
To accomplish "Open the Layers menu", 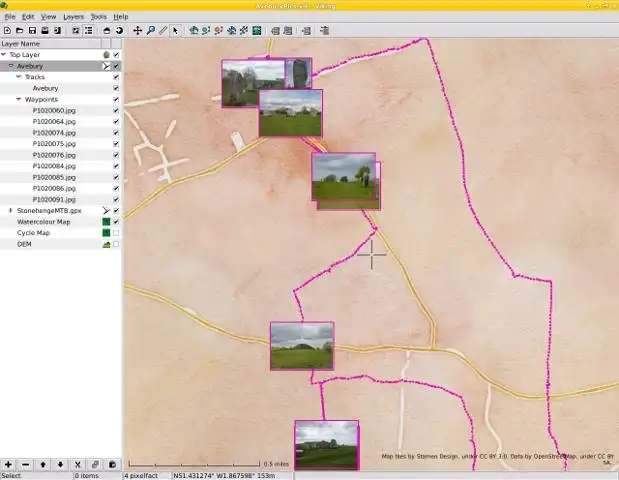I will click(x=73, y=17).
